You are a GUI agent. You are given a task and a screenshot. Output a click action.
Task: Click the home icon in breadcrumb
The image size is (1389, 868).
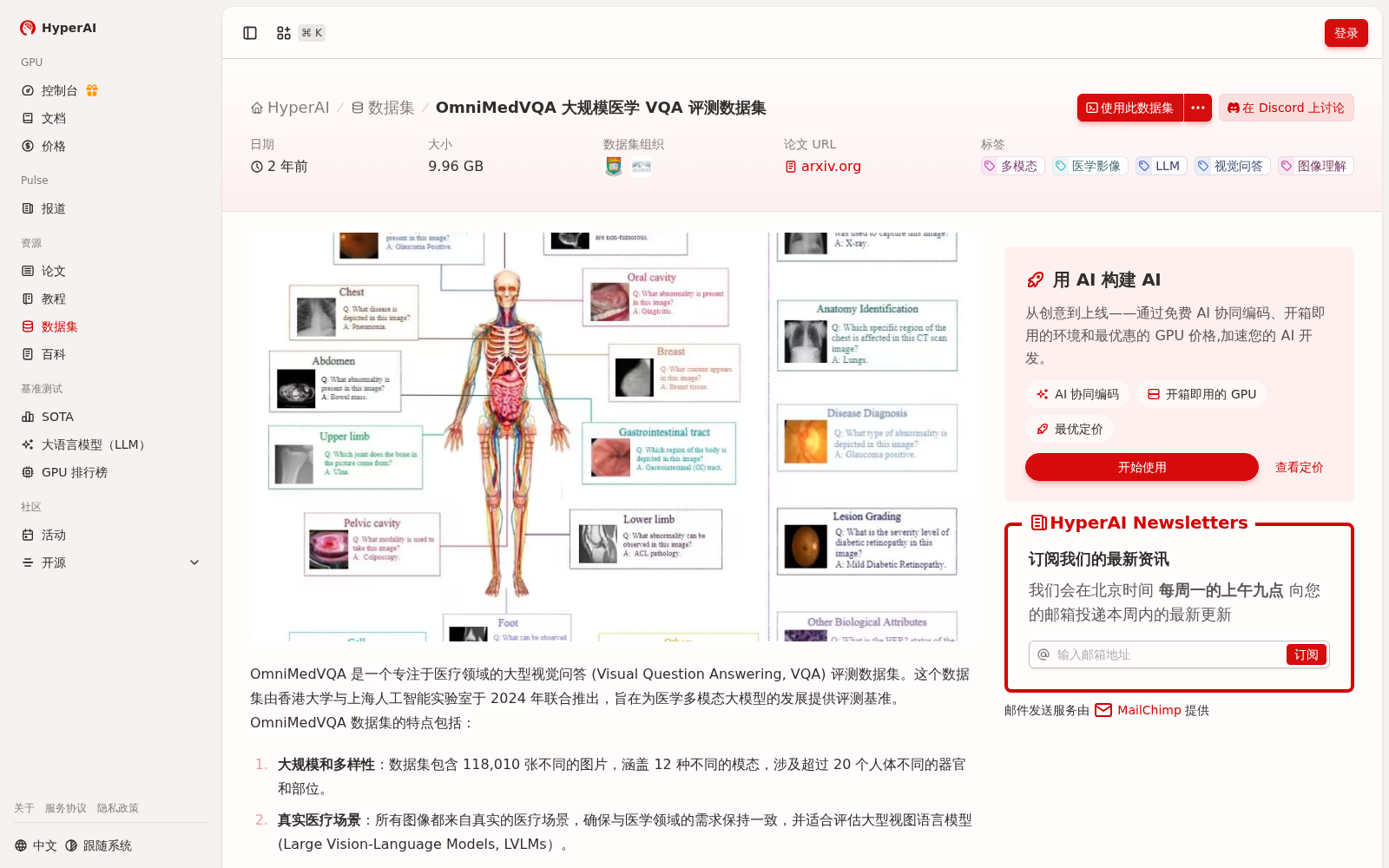tap(257, 108)
